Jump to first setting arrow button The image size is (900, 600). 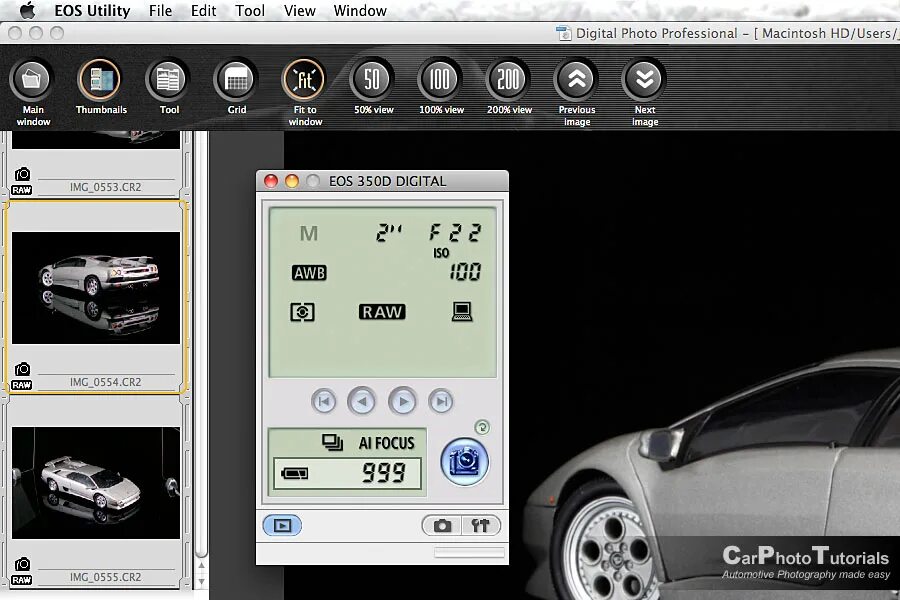click(x=324, y=401)
